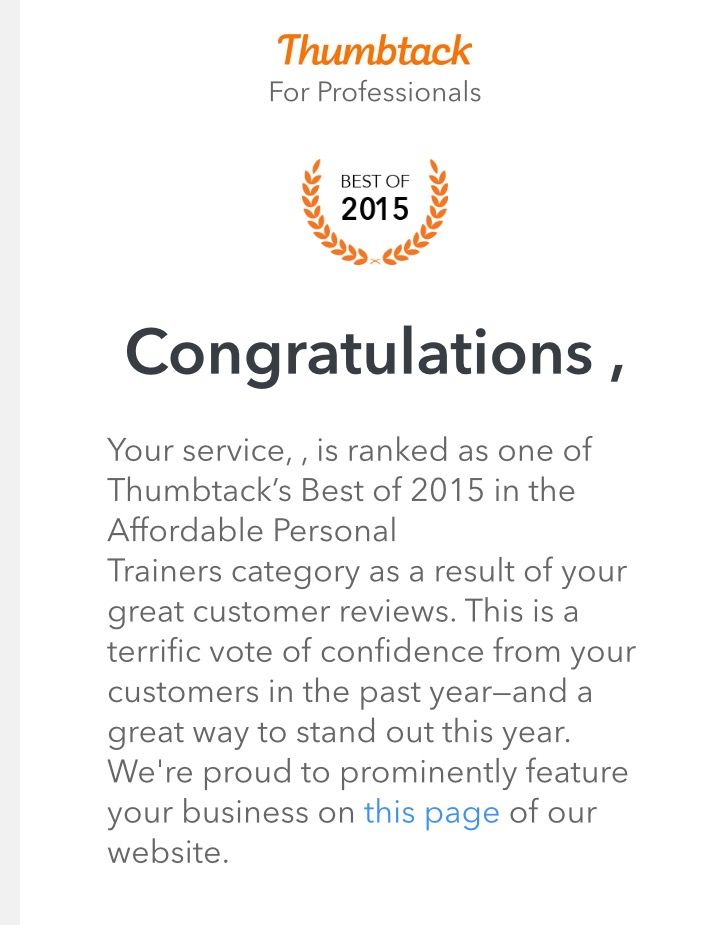The width and height of the screenshot is (710, 925).
Task: Click the "BEST OF" text in badge
Action: pos(375,182)
